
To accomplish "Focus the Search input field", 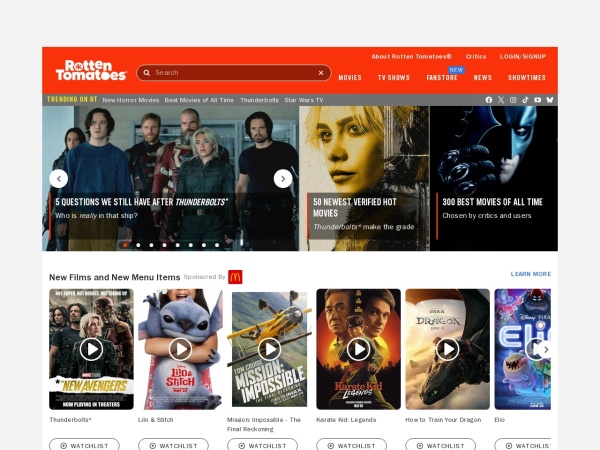I will [234, 73].
